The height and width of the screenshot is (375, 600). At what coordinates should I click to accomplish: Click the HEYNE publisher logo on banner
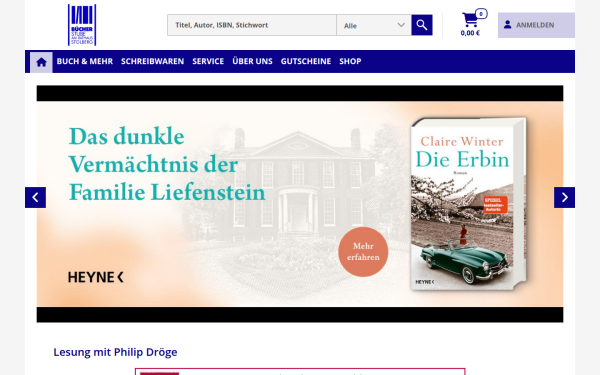tap(96, 277)
